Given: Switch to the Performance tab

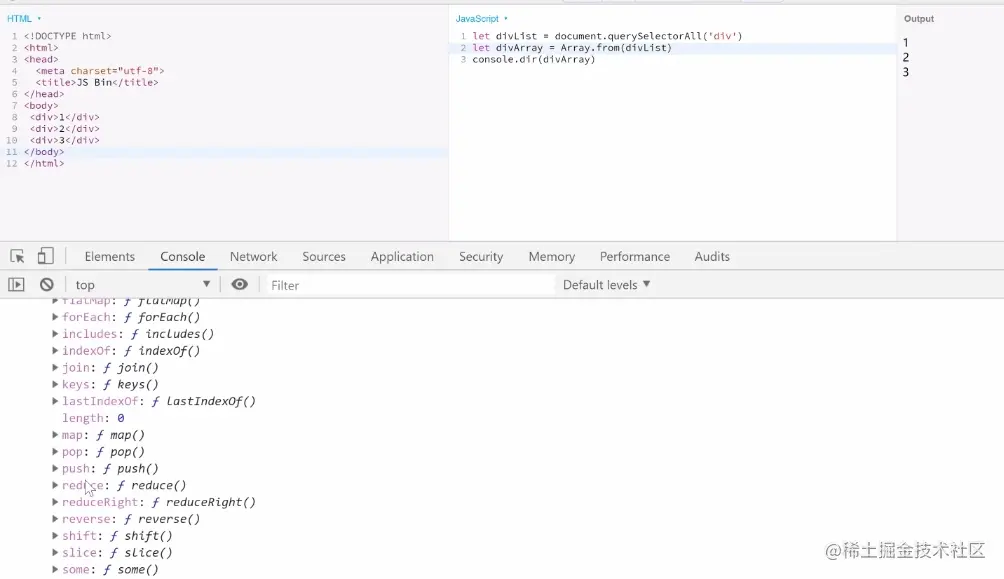Looking at the screenshot, I should [635, 256].
